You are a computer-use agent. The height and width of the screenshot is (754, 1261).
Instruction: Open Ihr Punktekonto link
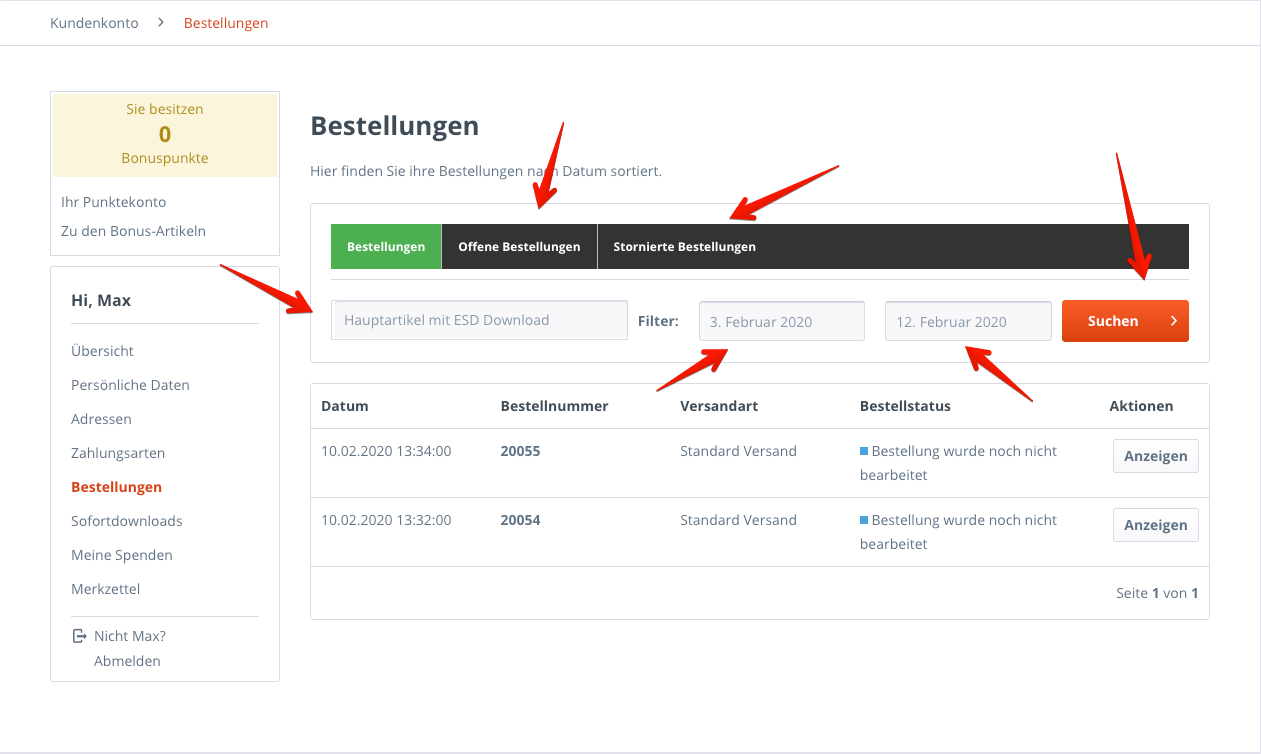click(113, 202)
